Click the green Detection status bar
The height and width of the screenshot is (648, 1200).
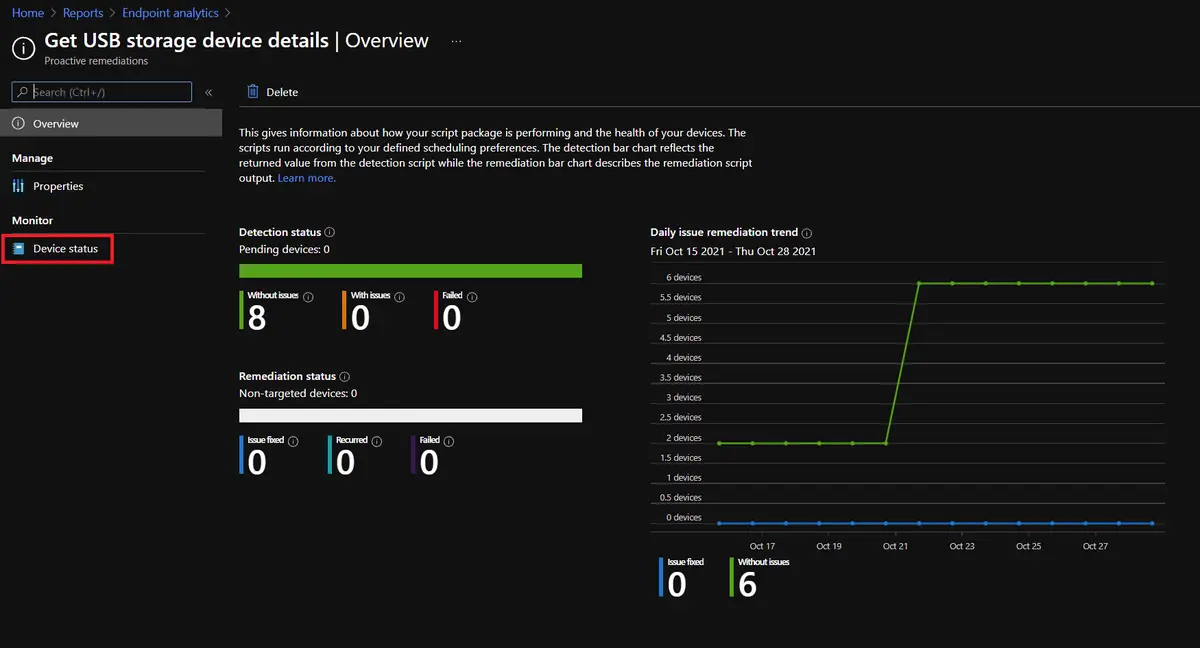click(410, 271)
